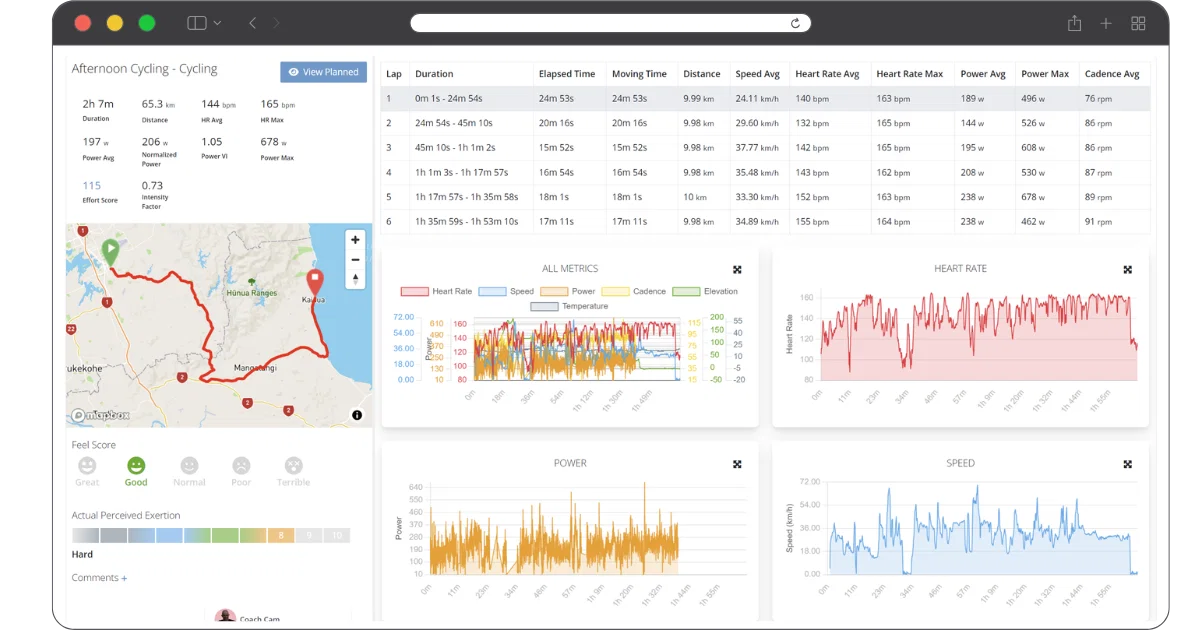Viewport: 1200px width, 630px height.
Task: Open the browser sidebar dropdown chevron
Action: click(x=217, y=23)
